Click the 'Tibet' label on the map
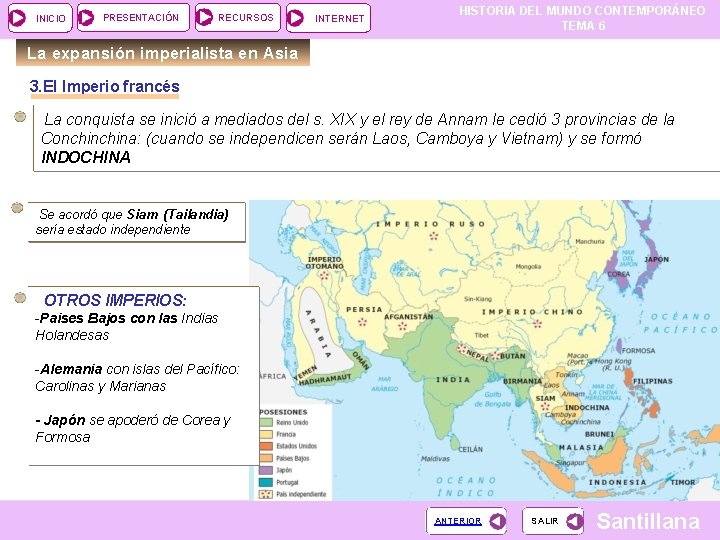 click(482, 335)
